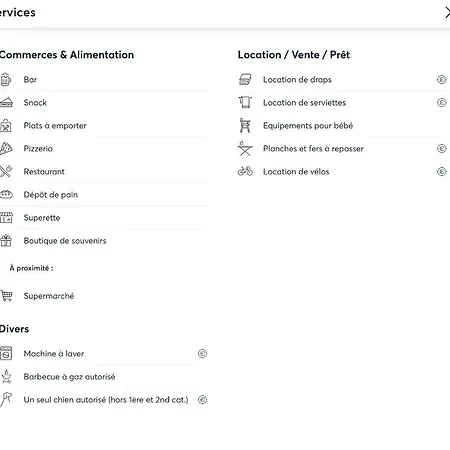Click the Plats à emporter label

pyautogui.click(x=55, y=126)
